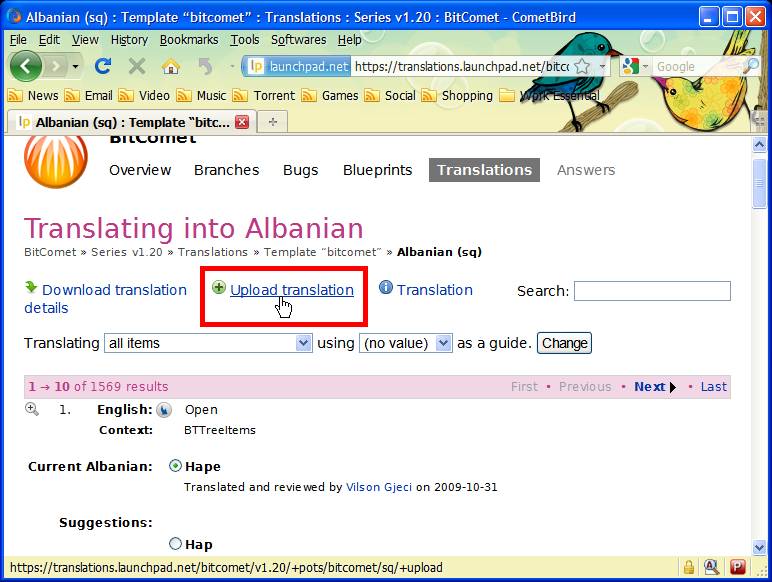Open the History menu
The image size is (772, 582).
tap(129, 39)
